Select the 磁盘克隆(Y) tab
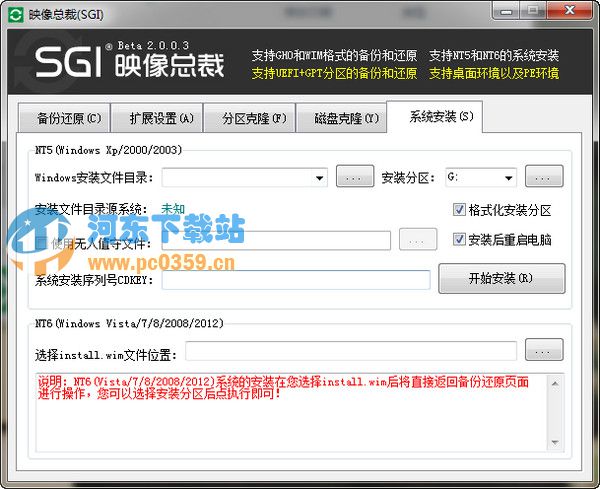The height and width of the screenshot is (489, 600). [x=342, y=118]
